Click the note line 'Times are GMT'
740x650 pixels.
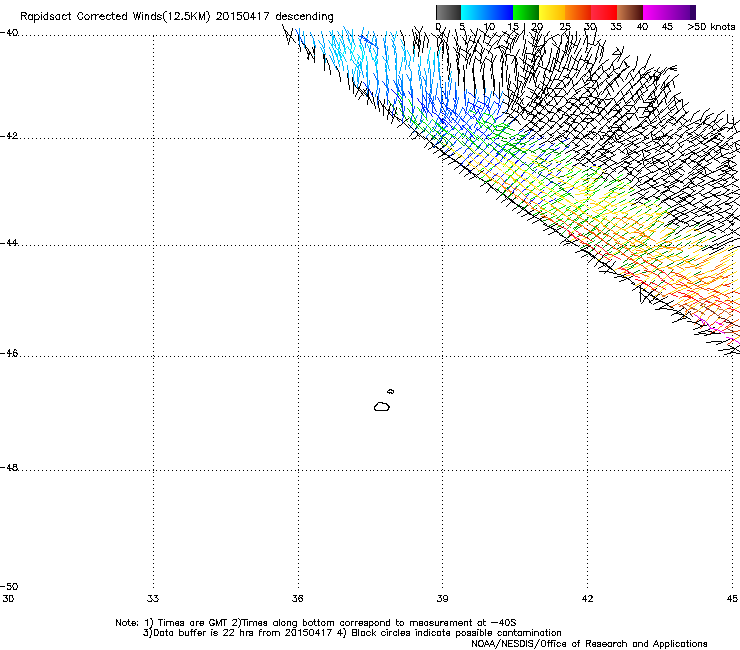coord(193,623)
